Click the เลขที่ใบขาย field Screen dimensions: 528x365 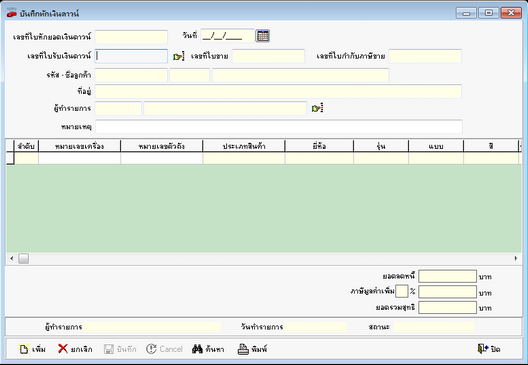pyautogui.click(x=268, y=56)
